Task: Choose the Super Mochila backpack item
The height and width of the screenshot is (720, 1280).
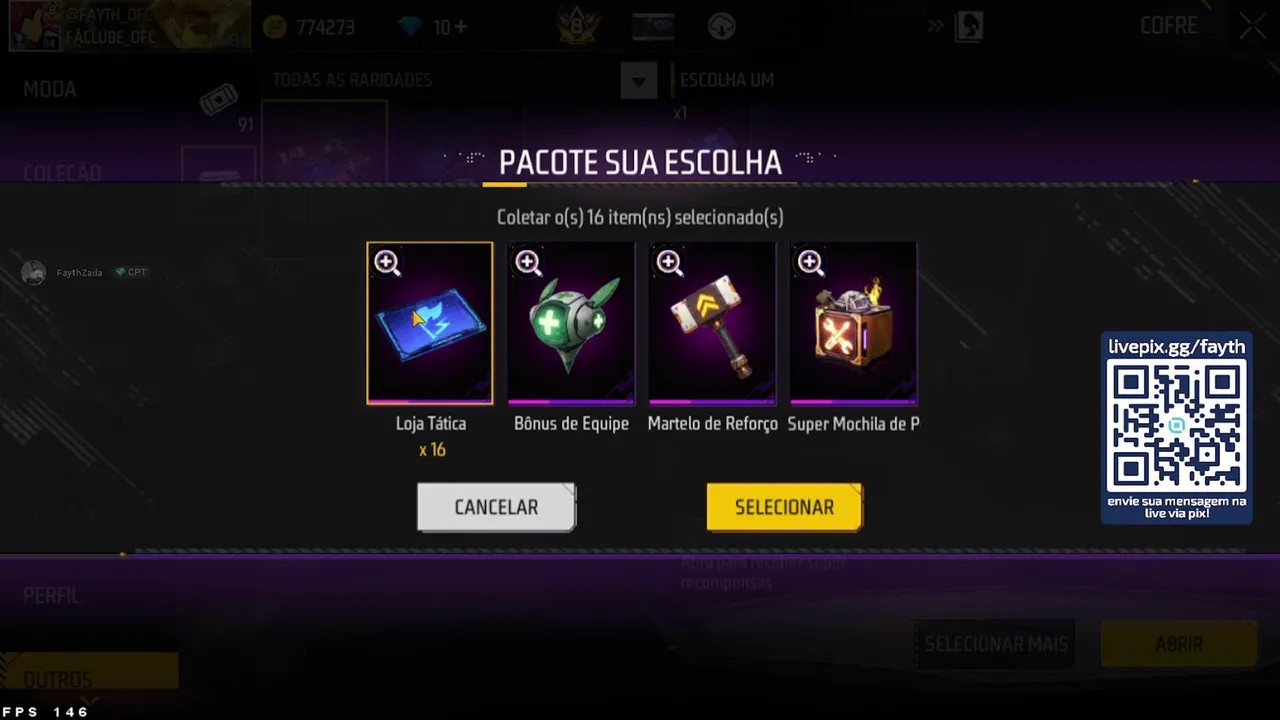Action: tap(853, 323)
